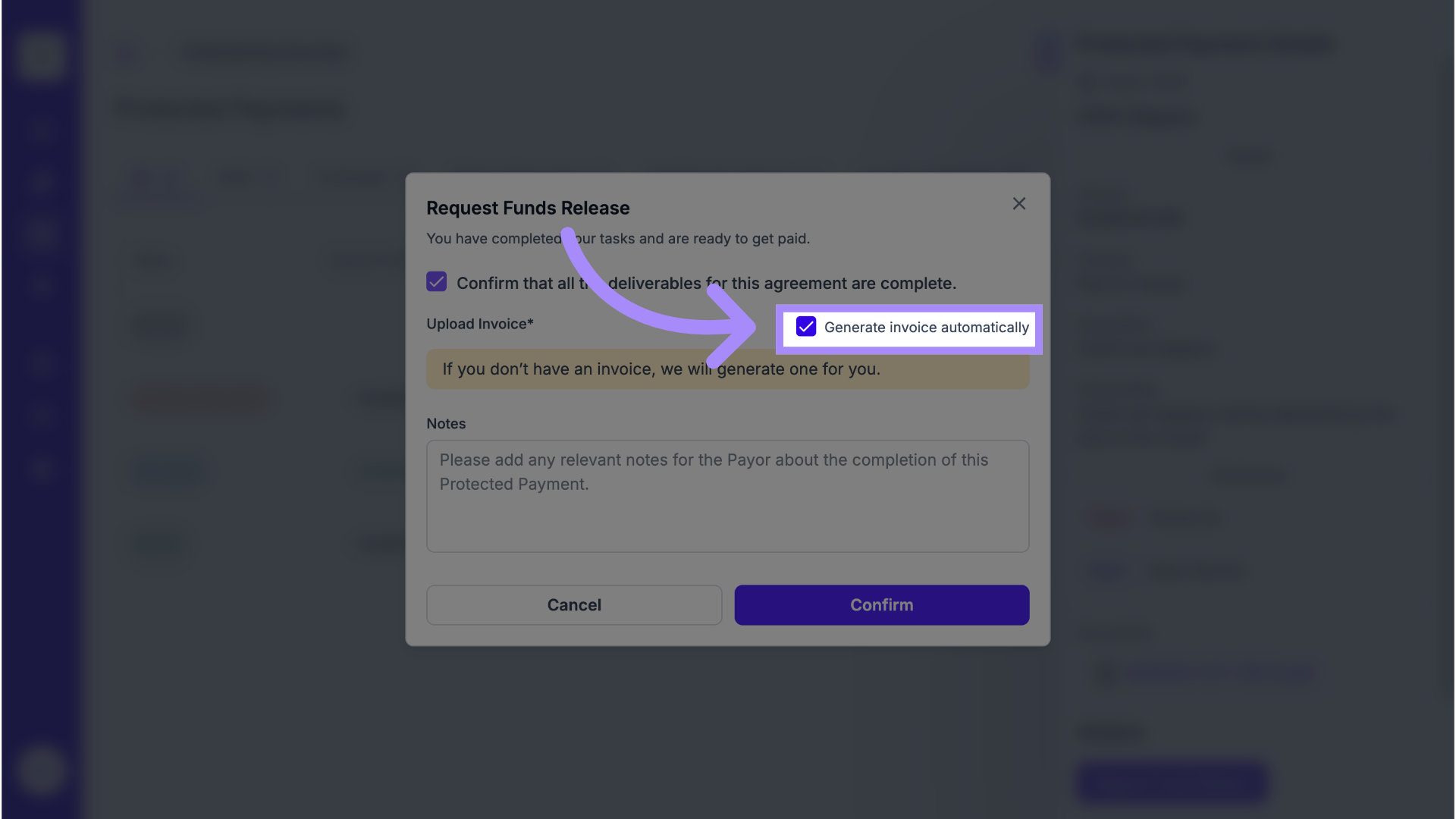
Task: Click the 'Upload Invoice*' field label
Action: [x=480, y=324]
